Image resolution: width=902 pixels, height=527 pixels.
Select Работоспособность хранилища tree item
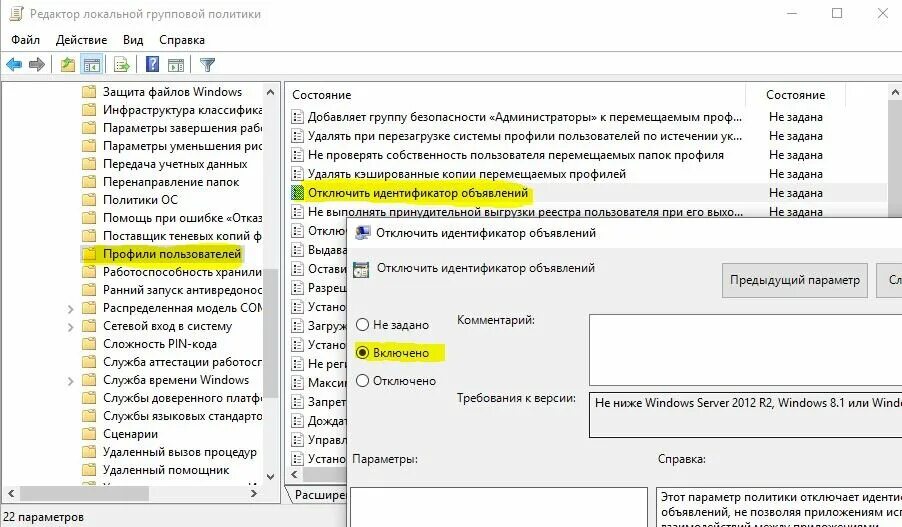(182, 272)
